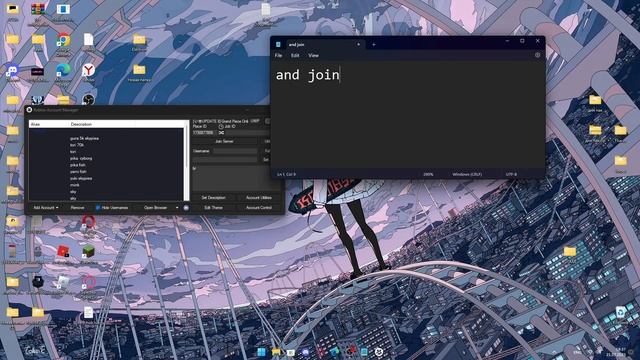Open OBS Studio desktop shortcut
The image size is (640, 360).
(x=88, y=99)
